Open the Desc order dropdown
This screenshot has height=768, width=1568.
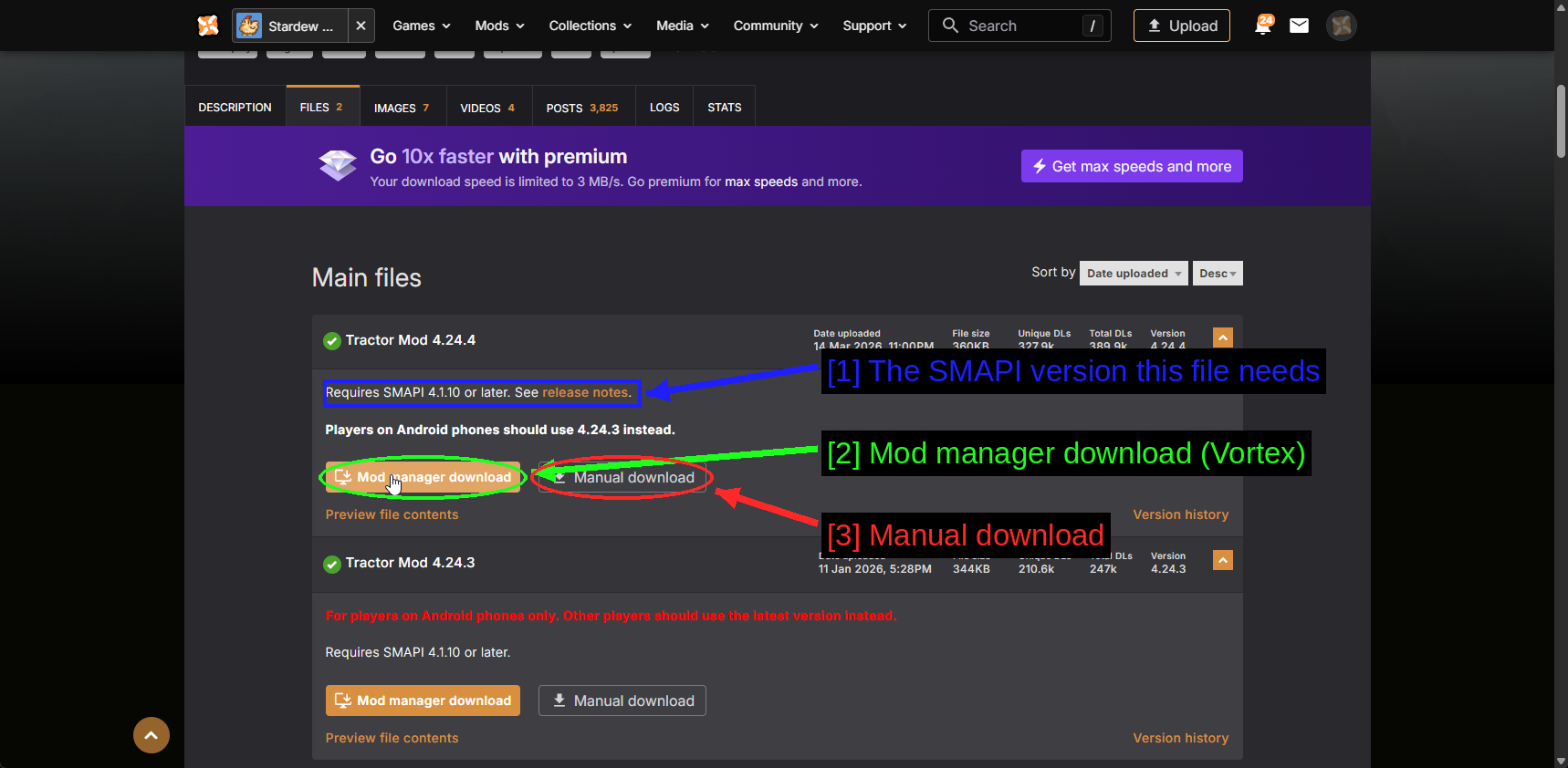tap(1218, 274)
